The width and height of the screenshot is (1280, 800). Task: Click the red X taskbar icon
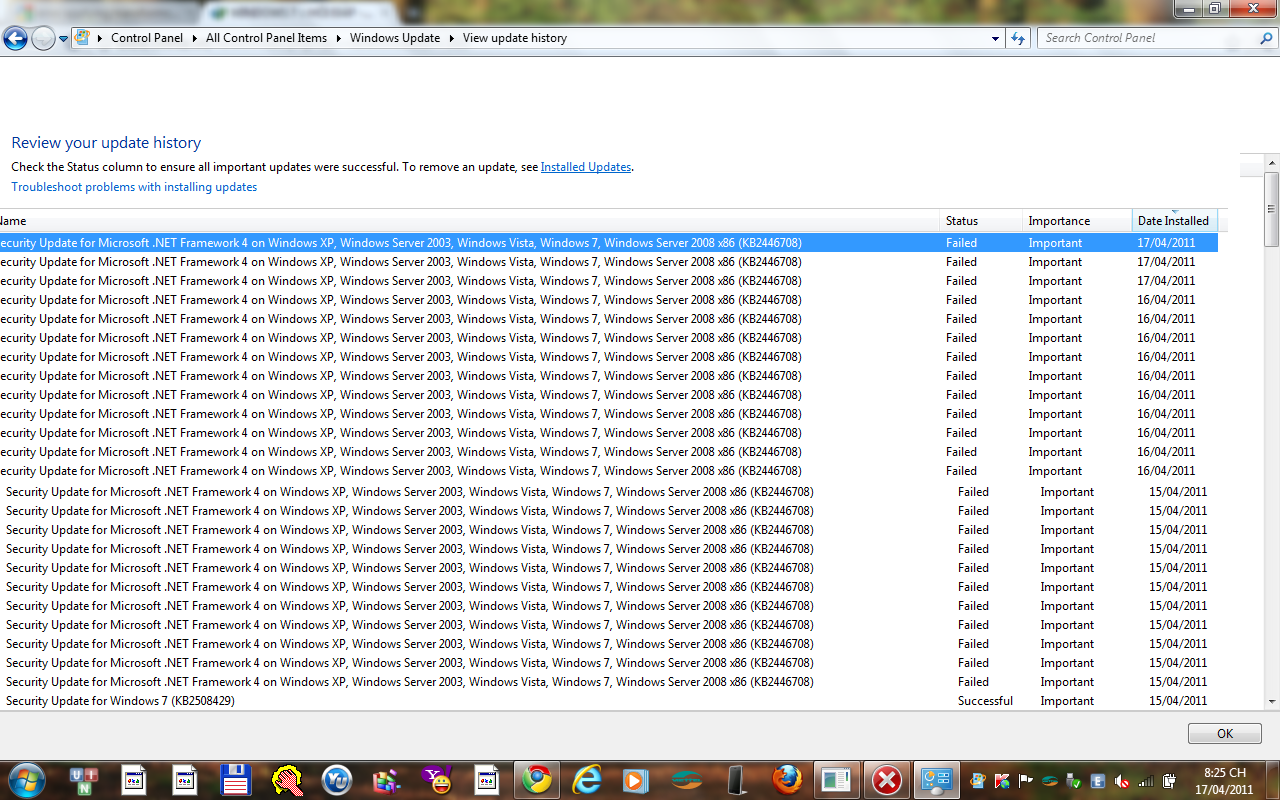point(886,780)
